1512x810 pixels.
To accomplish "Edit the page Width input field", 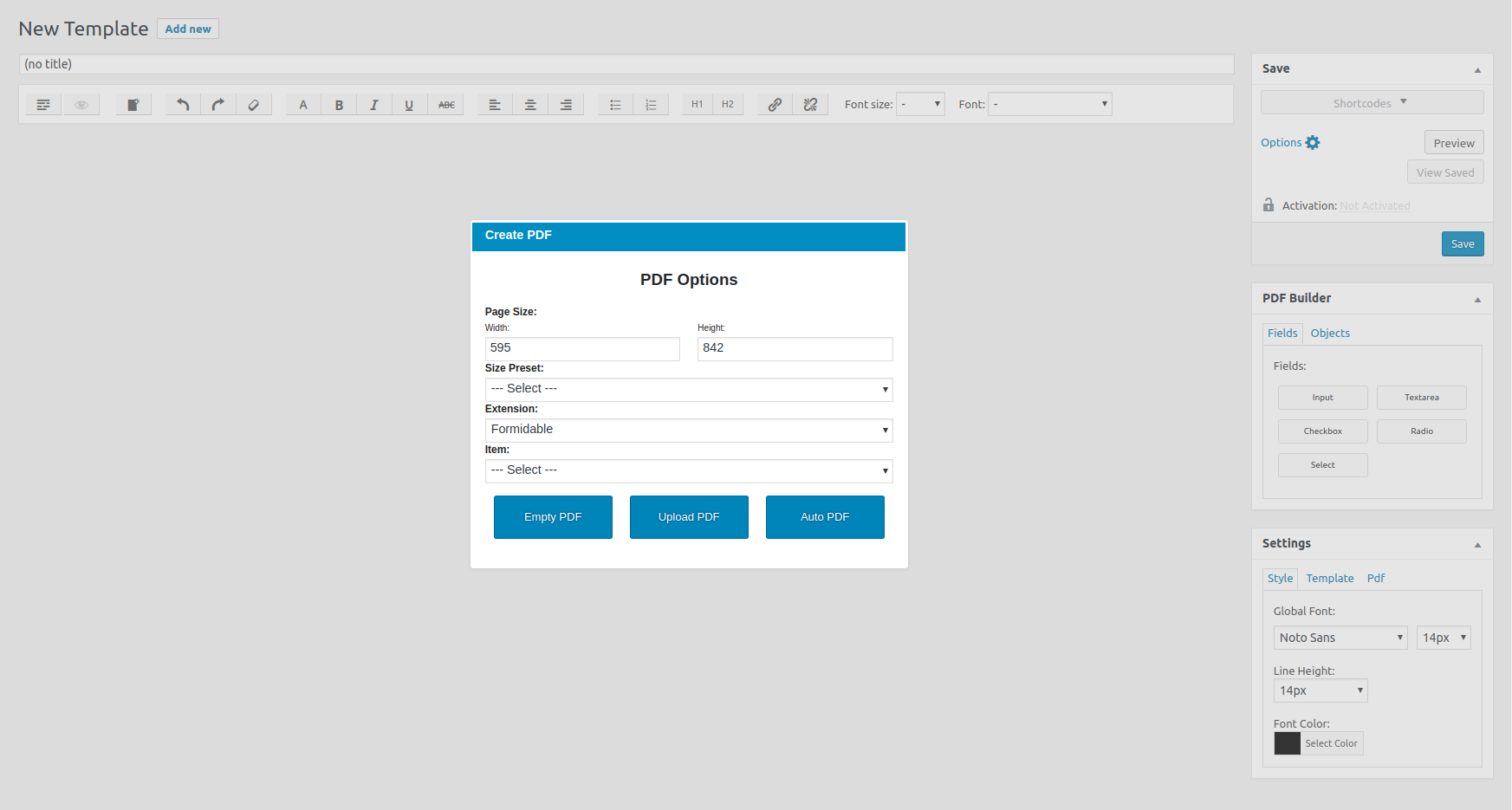I will click(581, 347).
